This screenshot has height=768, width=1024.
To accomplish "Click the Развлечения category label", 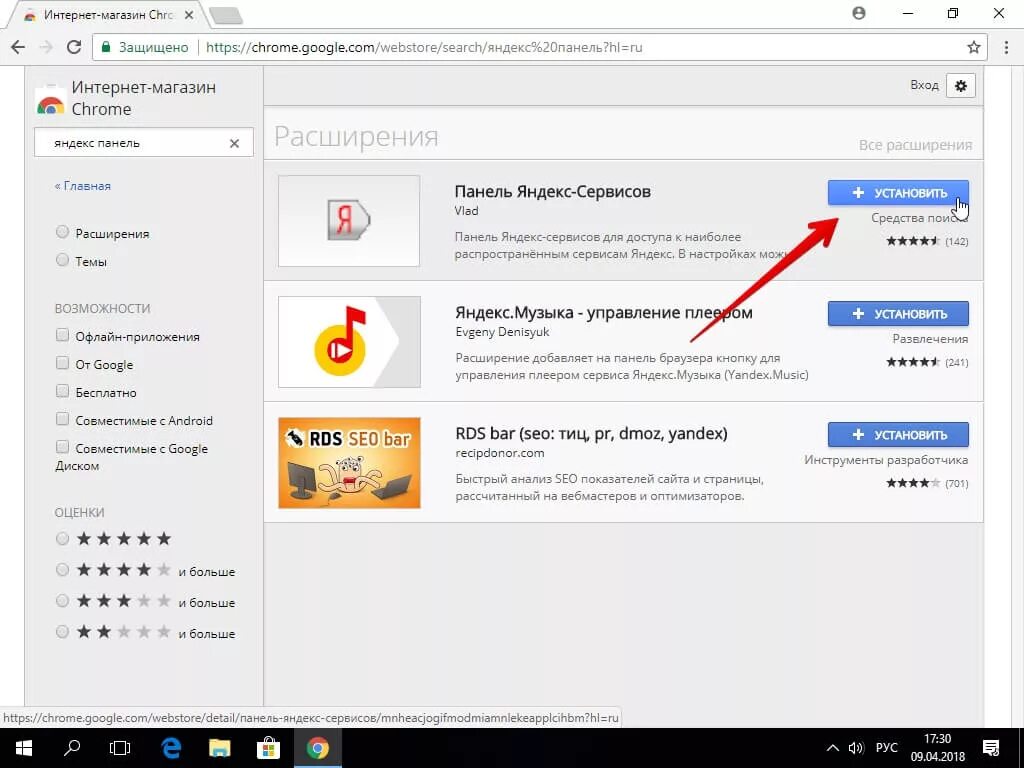I will point(930,339).
